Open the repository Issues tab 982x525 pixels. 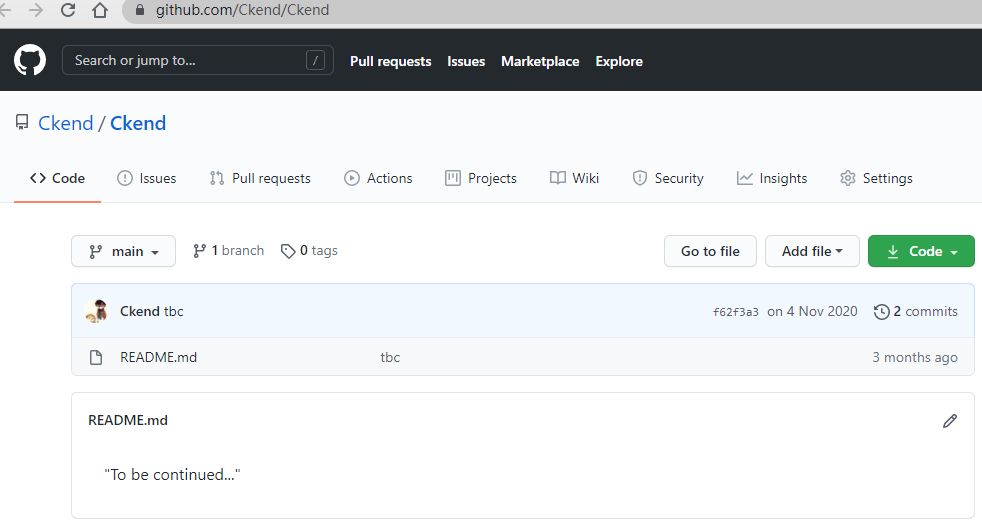[147, 179]
